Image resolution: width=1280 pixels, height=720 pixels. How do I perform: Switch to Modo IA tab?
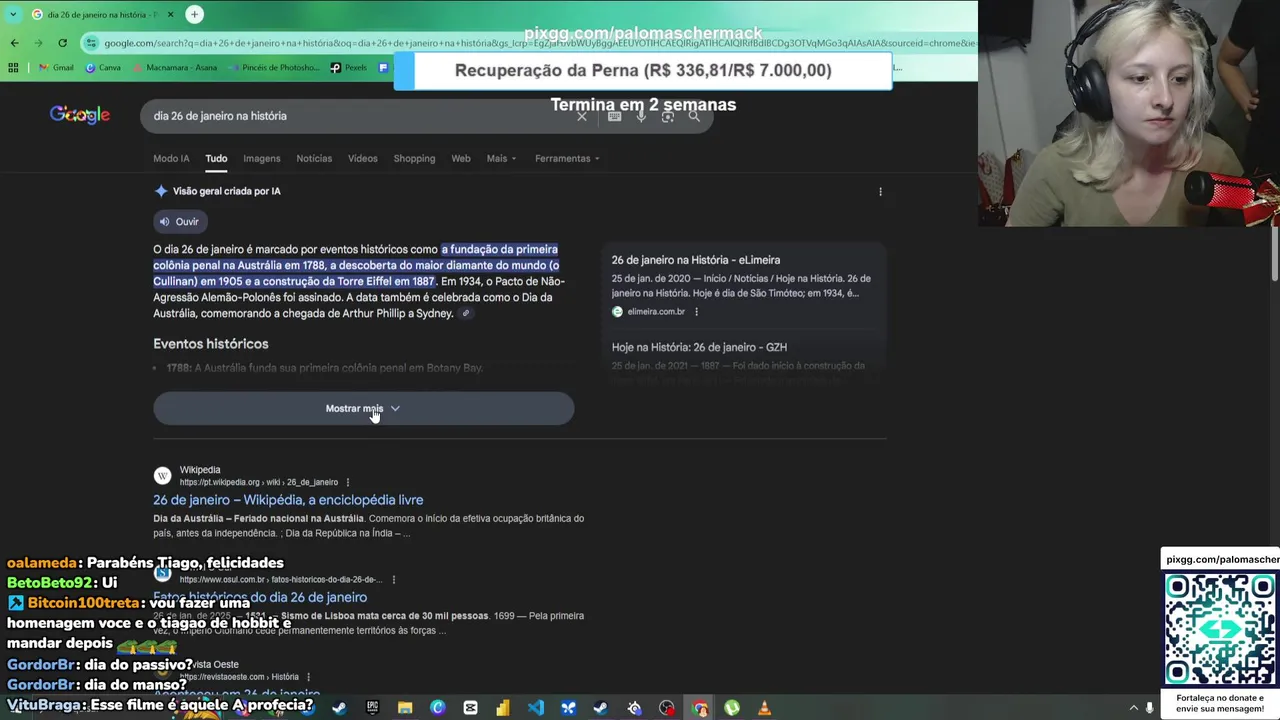click(171, 158)
